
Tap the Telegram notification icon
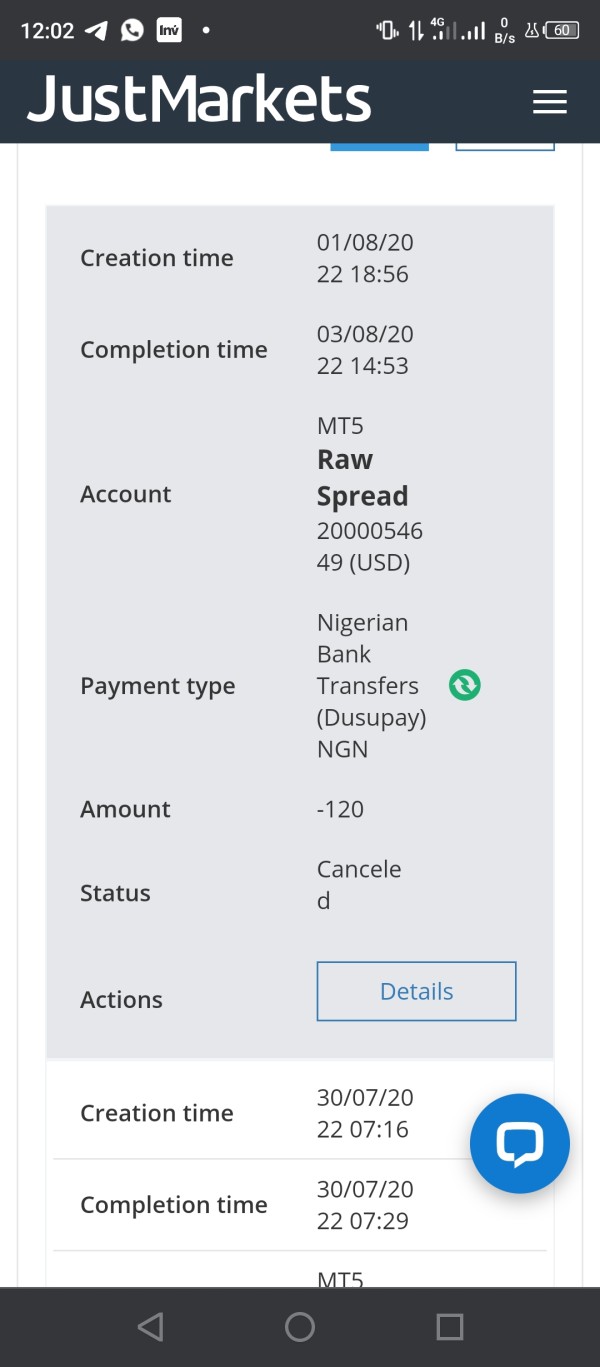pos(97,30)
